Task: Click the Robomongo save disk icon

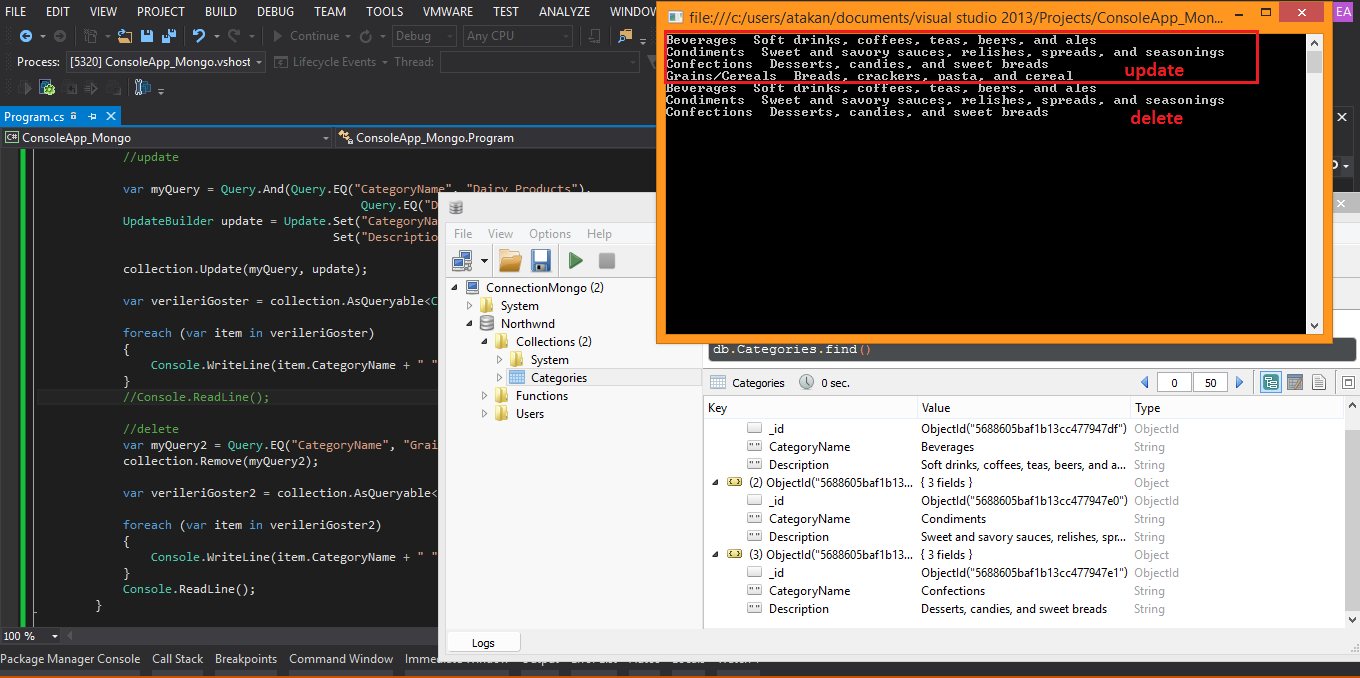Action: click(x=541, y=261)
